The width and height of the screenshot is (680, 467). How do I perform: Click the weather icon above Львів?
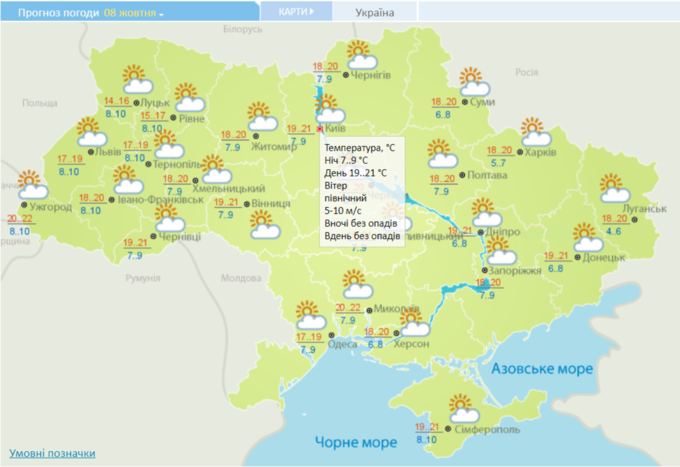tap(91, 131)
